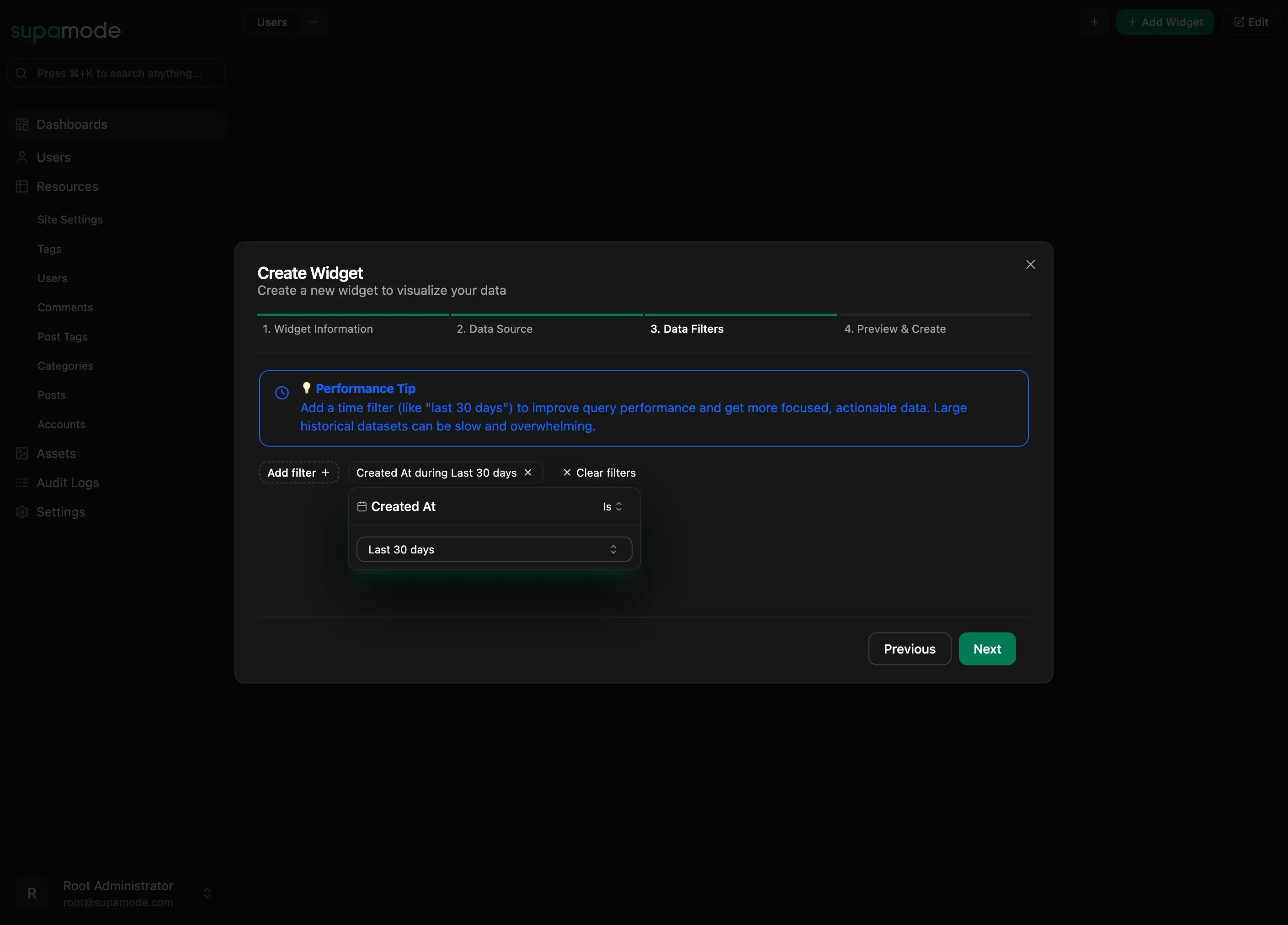Click the Settings gear icon in sidebar
Image resolution: width=1288 pixels, height=925 pixels.
[21, 511]
